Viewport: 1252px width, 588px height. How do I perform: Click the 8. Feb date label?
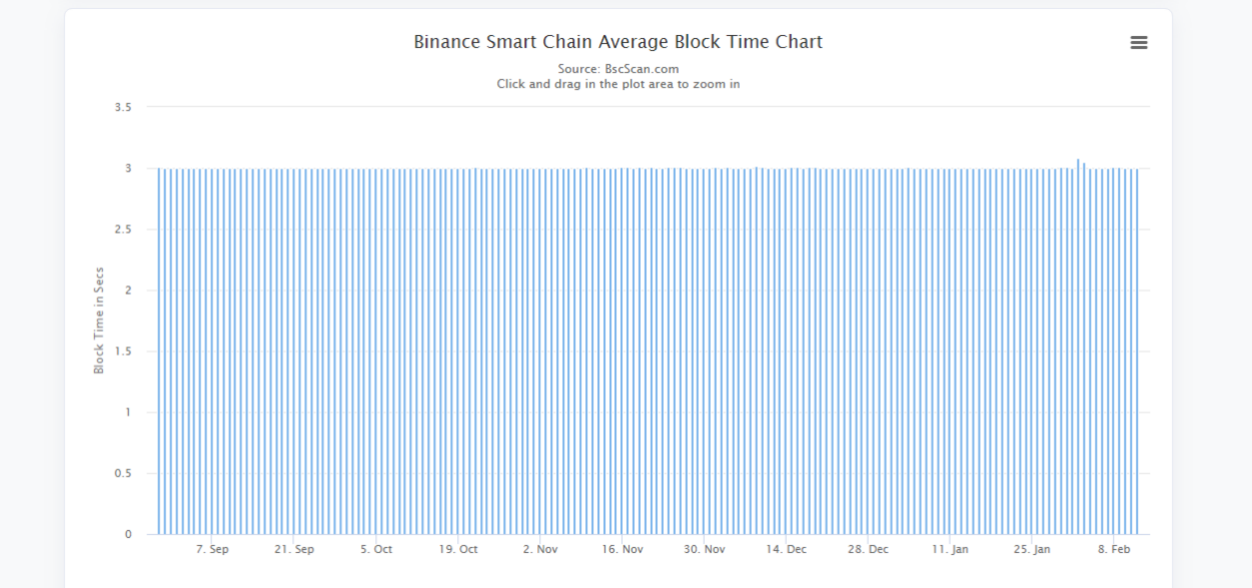[x=1114, y=550]
